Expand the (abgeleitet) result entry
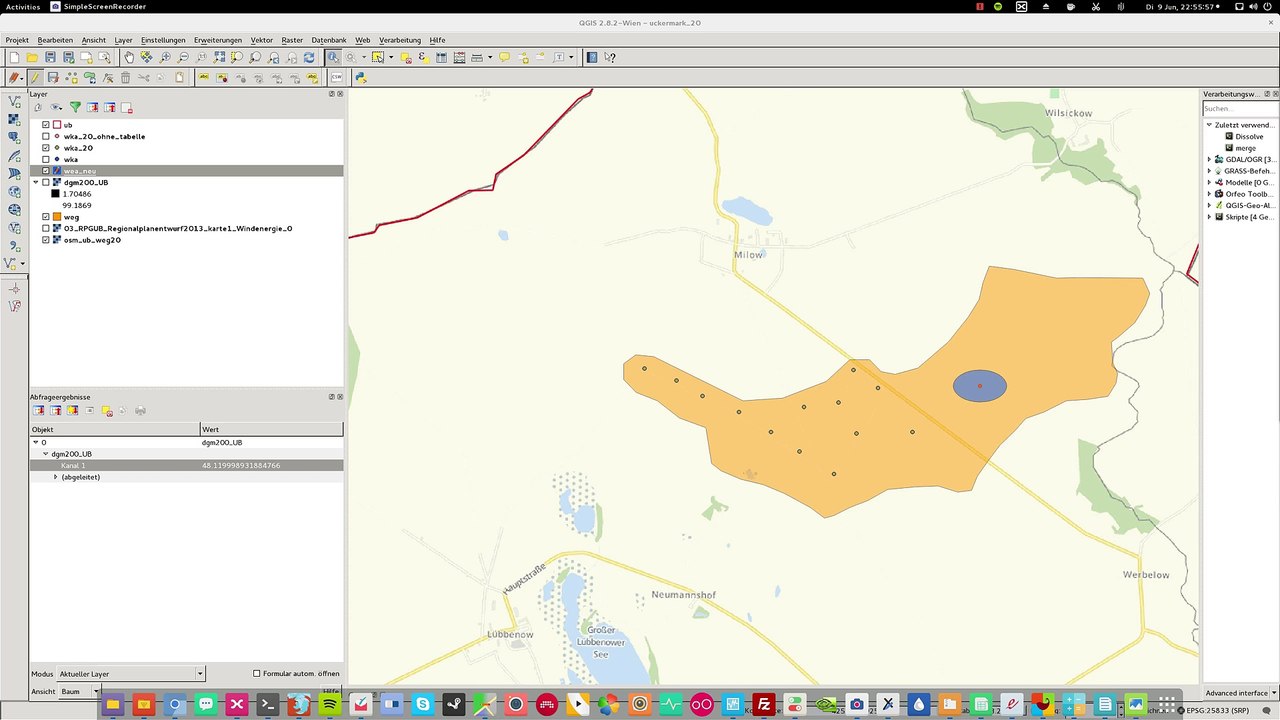 point(56,477)
